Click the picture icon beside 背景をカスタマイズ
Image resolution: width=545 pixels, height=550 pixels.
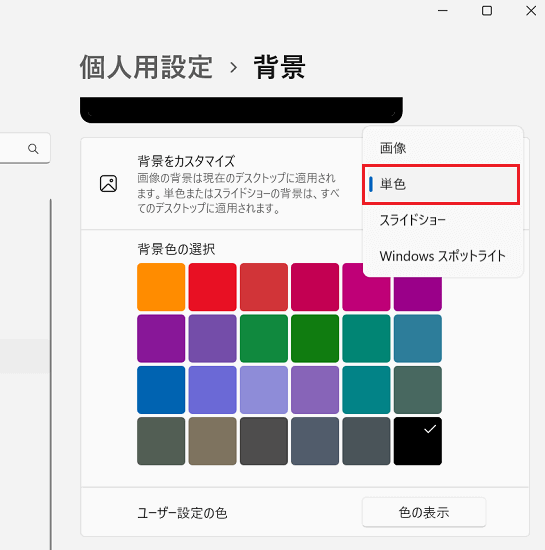[108, 183]
